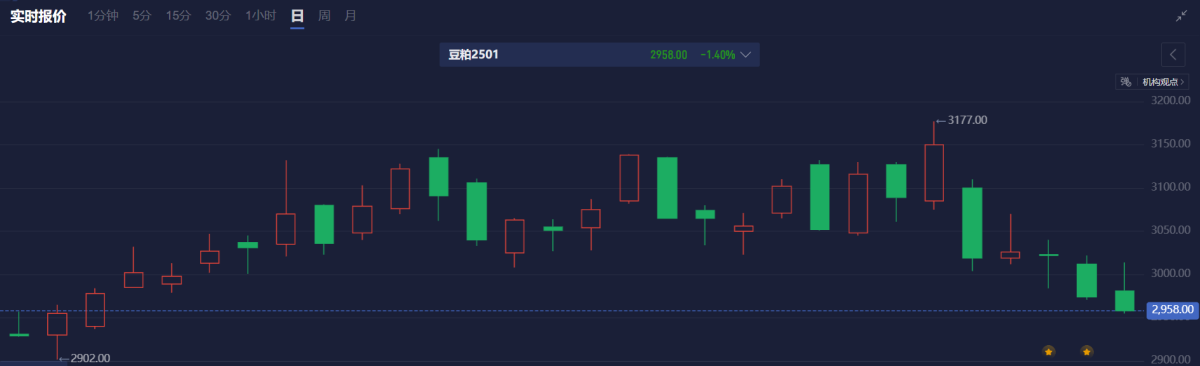The height and width of the screenshot is (366, 1200).
Task: Switch to 月 monthly chart
Action: (x=349, y=16)
